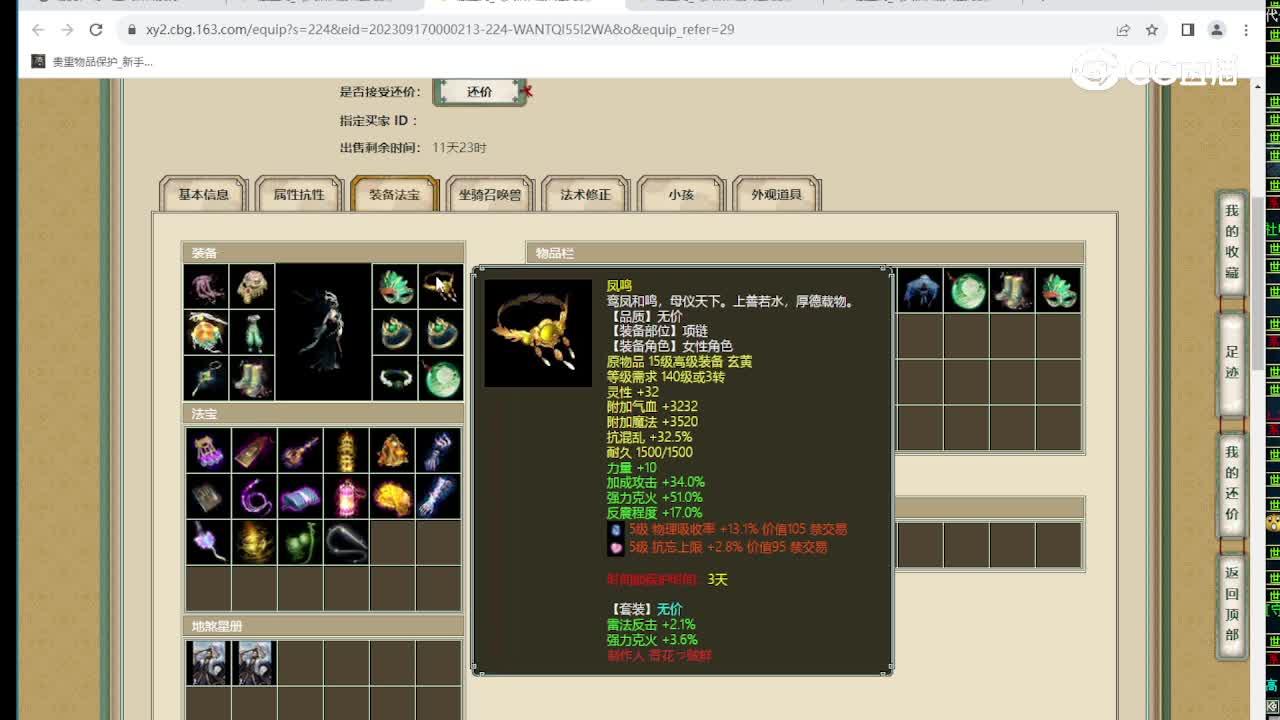The height and width of the screenshot is (720, 1280).
Task: Select the green feather mask equipment icon
Action: click(x=395, y=287)
